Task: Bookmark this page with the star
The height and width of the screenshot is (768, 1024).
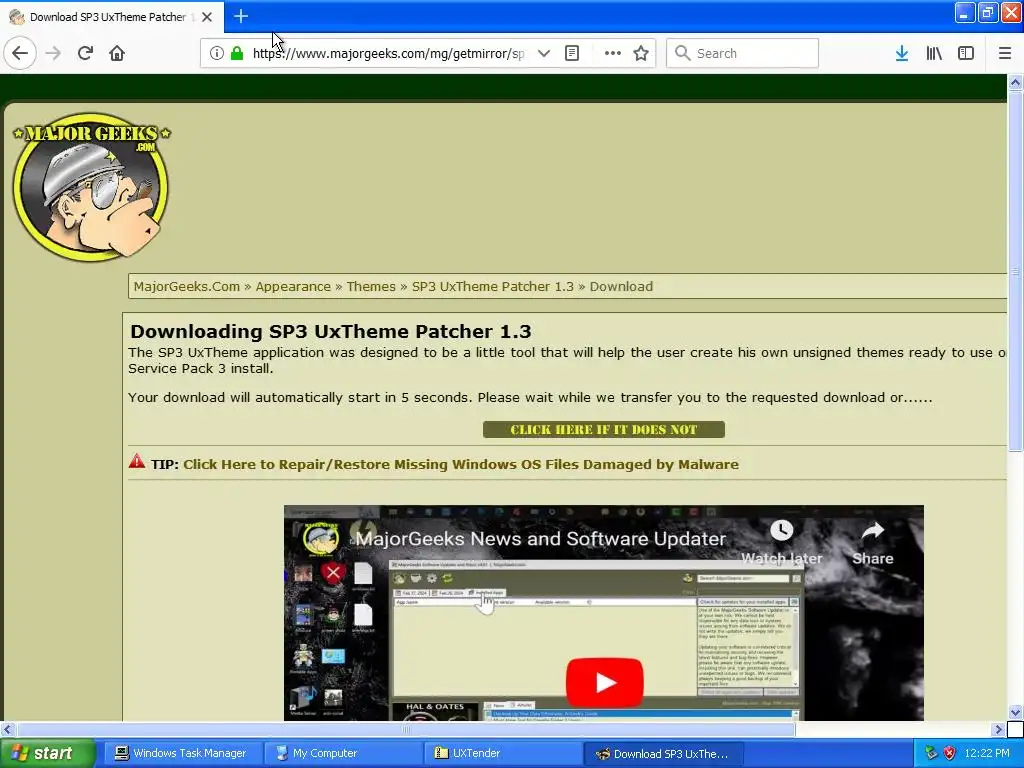Action: tap(641, 53)
